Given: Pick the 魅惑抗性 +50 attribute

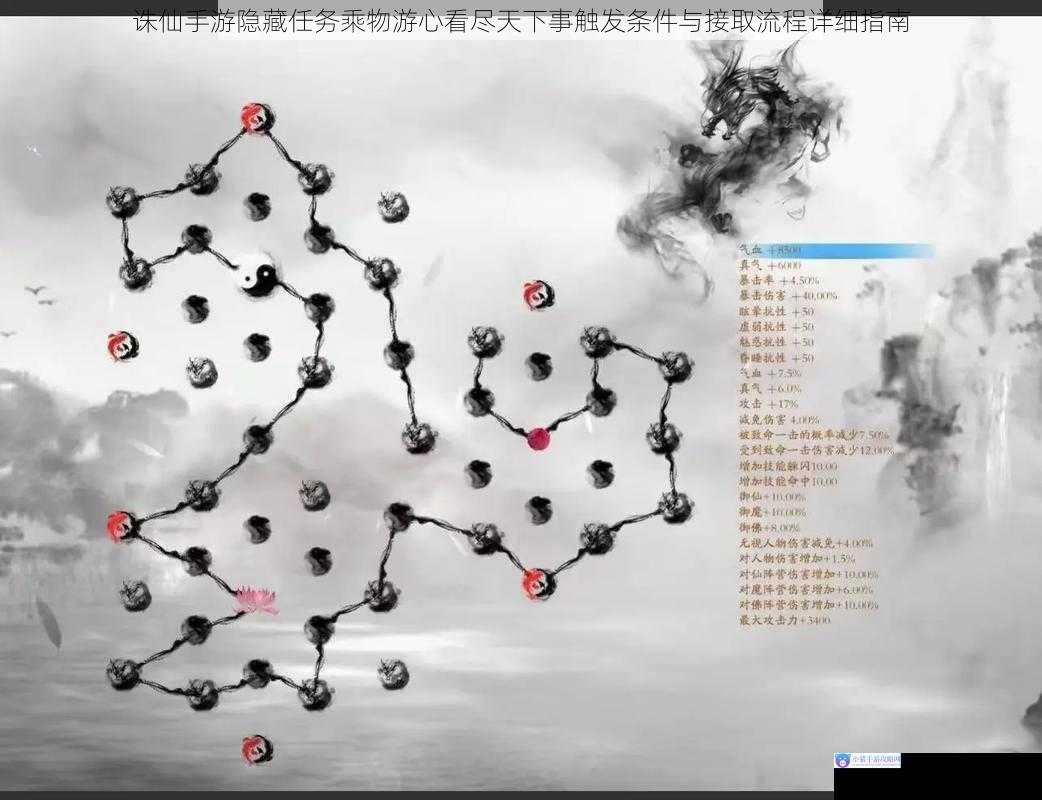Looking at the screenshot, I should (776, 342).
